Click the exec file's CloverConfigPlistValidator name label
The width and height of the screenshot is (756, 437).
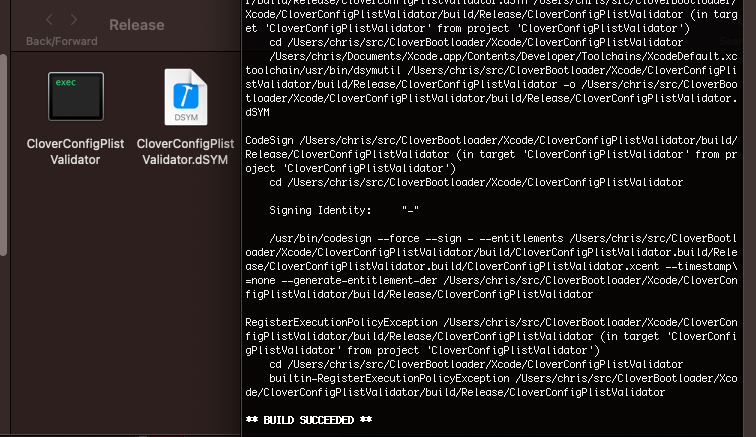(75, 151)
